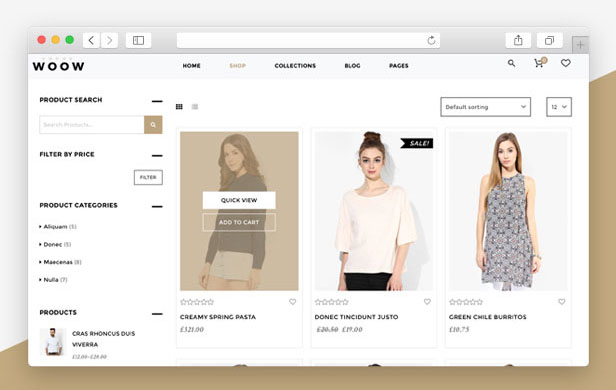Open the Collections menu item
This screenshot has height=390, width=616.
(x=295, y=66)
